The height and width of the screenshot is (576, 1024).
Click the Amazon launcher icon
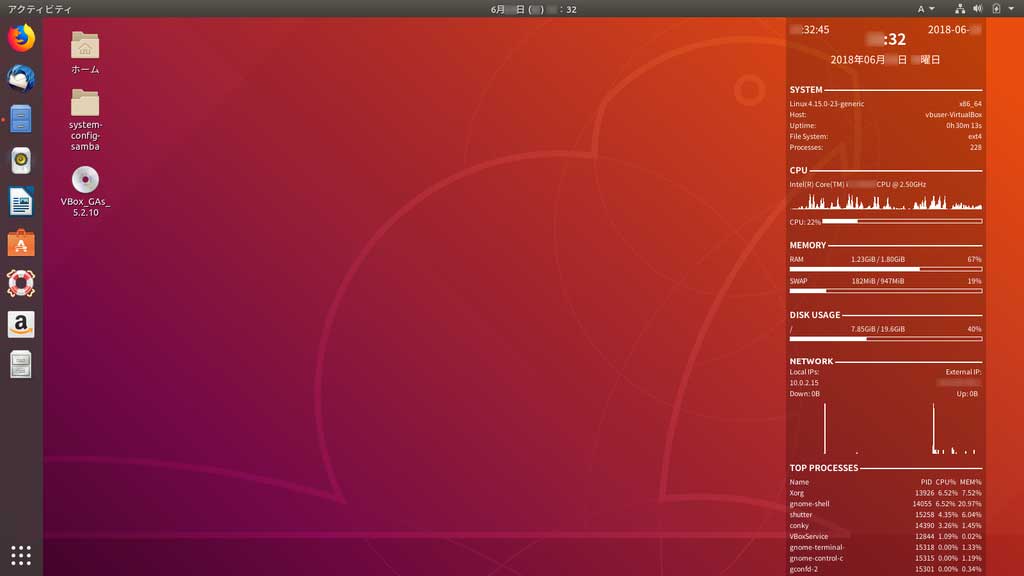tap(21, 324)
